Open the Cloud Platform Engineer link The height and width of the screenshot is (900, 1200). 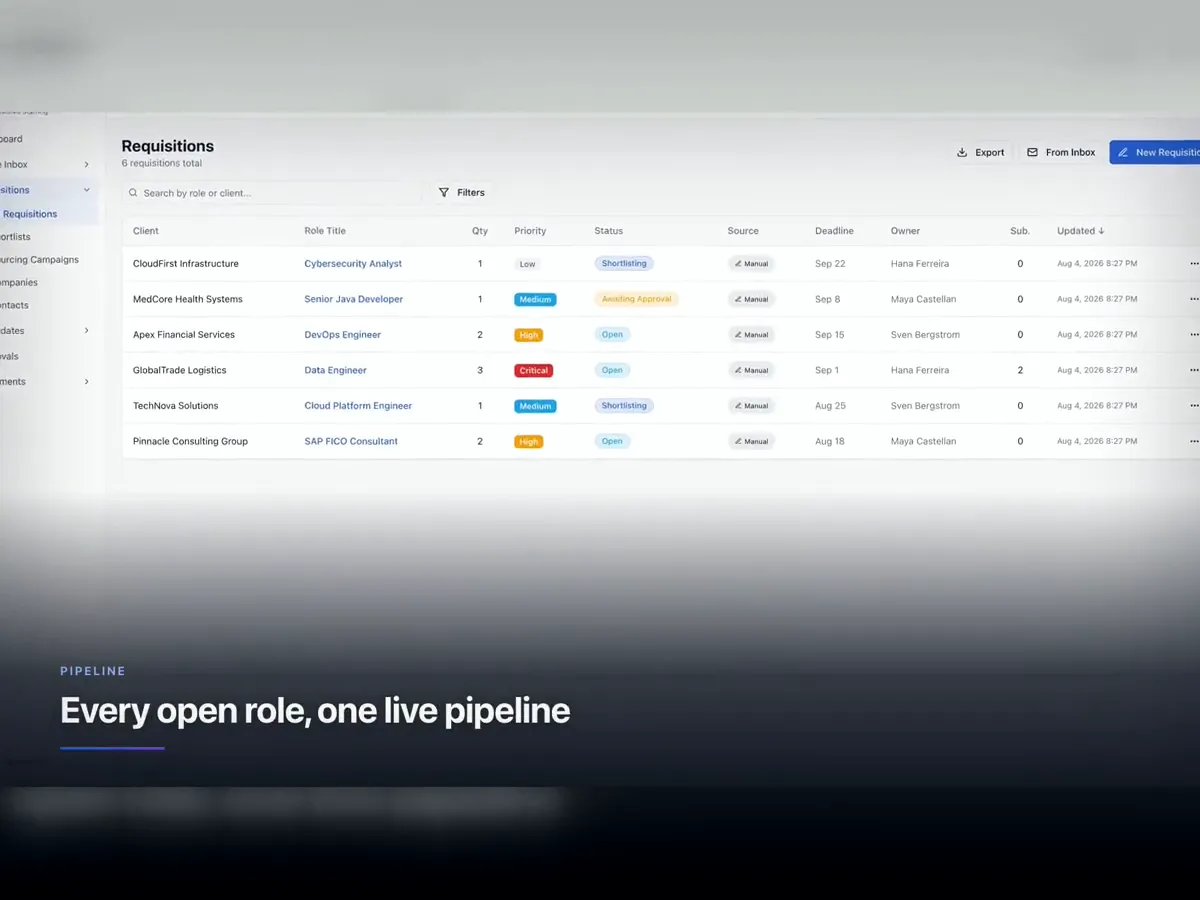pyautogui.click(x=358, y=406)
